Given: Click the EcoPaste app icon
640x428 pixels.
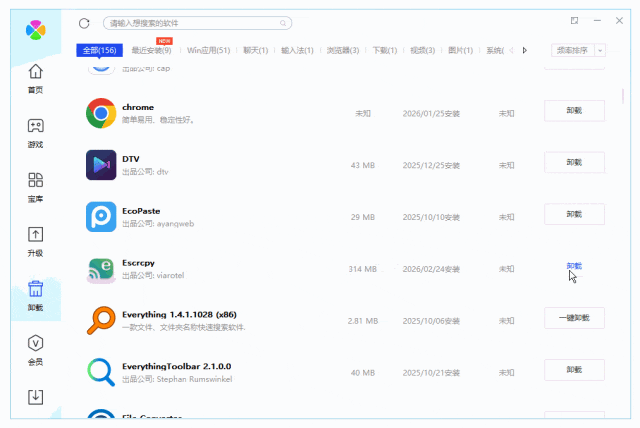Looking at the screenshot, I should (x=101, y=217).
